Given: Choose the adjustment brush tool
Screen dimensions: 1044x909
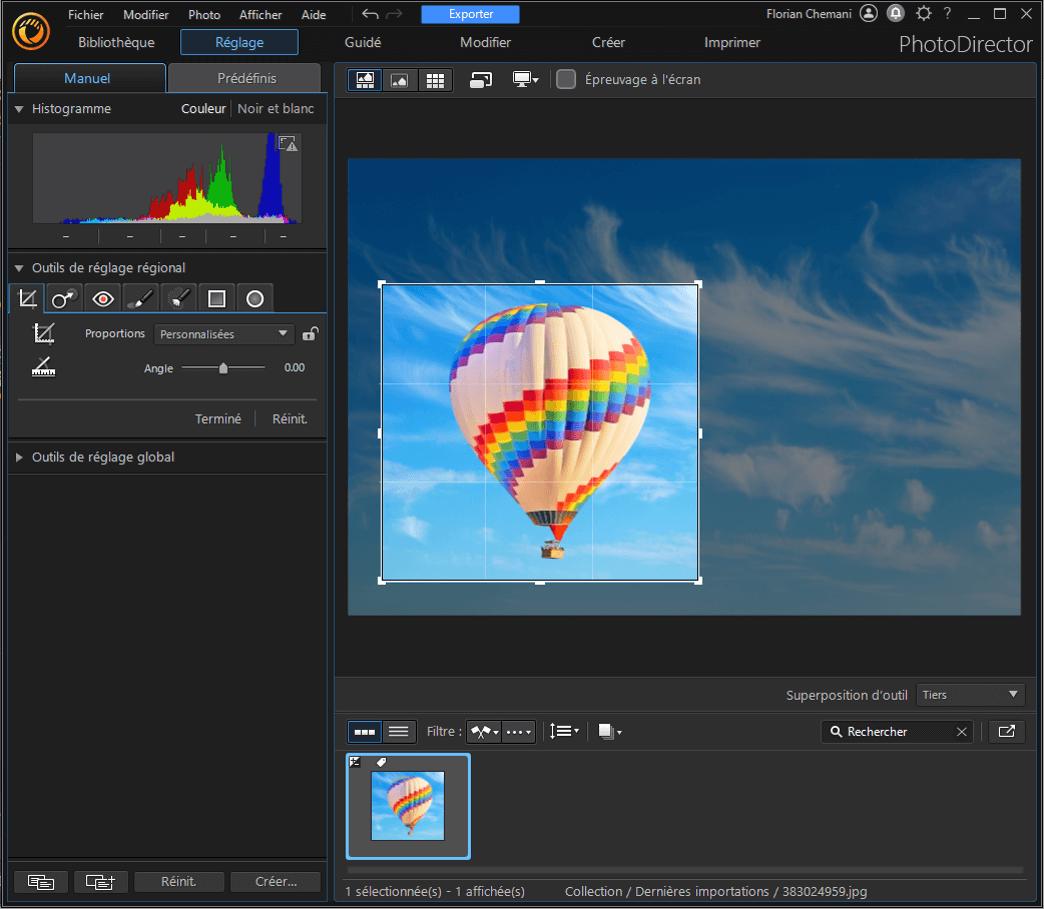Looking at the screenshot, I should click(141, 298).
